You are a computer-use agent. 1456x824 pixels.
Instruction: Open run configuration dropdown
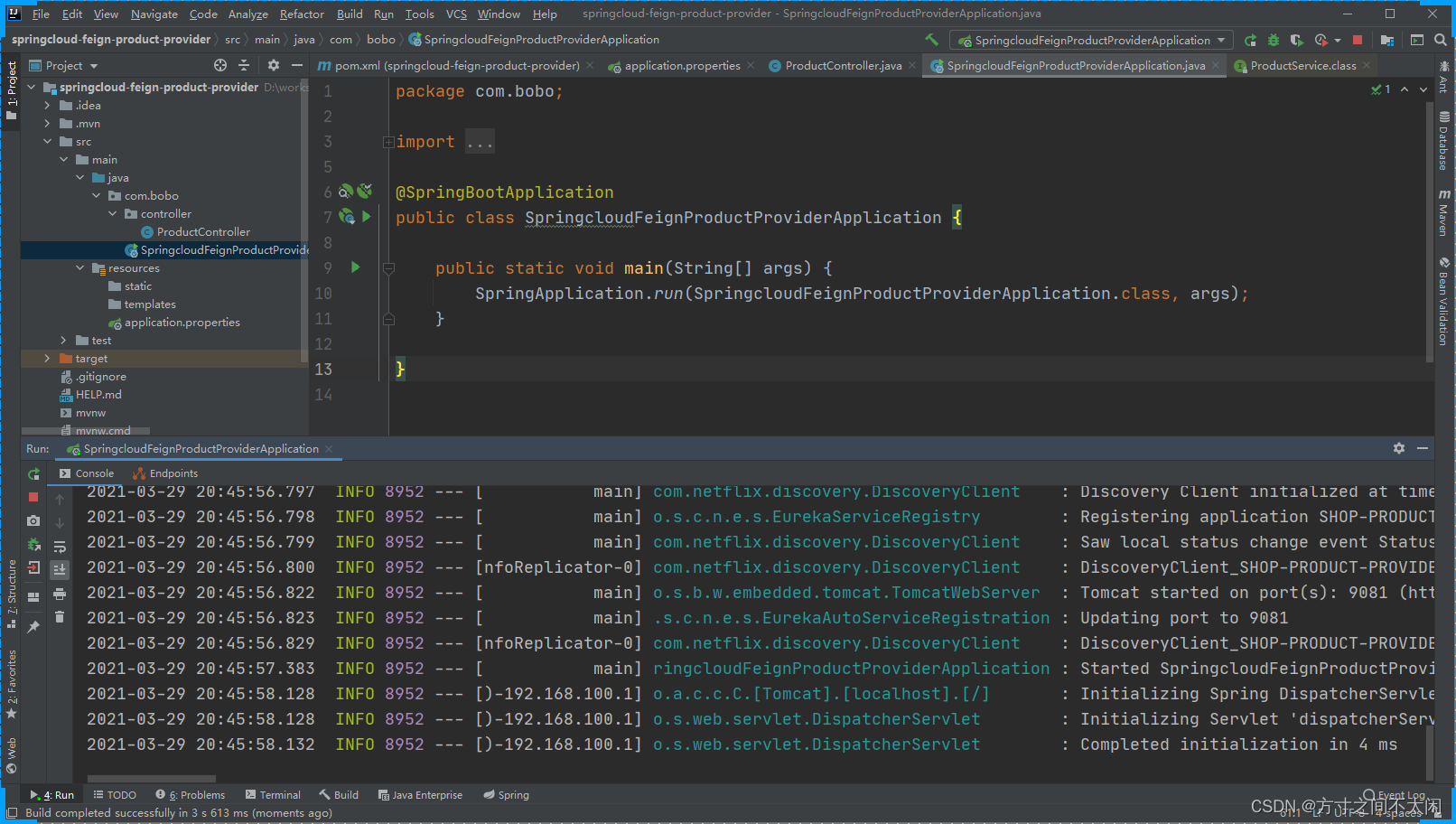[x=1091, y=40]
